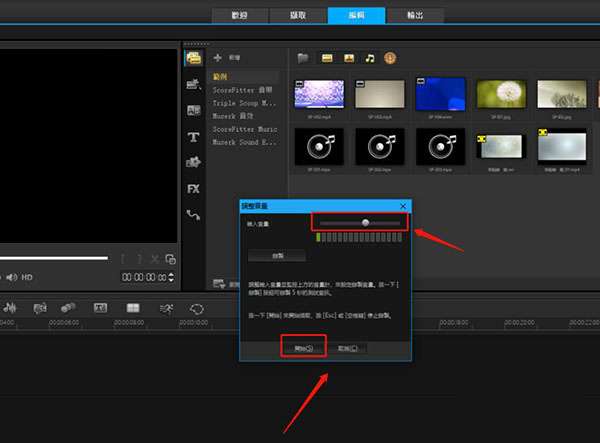Toggle the show videos filter
600x443 pixels.
click(x=325, y=58)
